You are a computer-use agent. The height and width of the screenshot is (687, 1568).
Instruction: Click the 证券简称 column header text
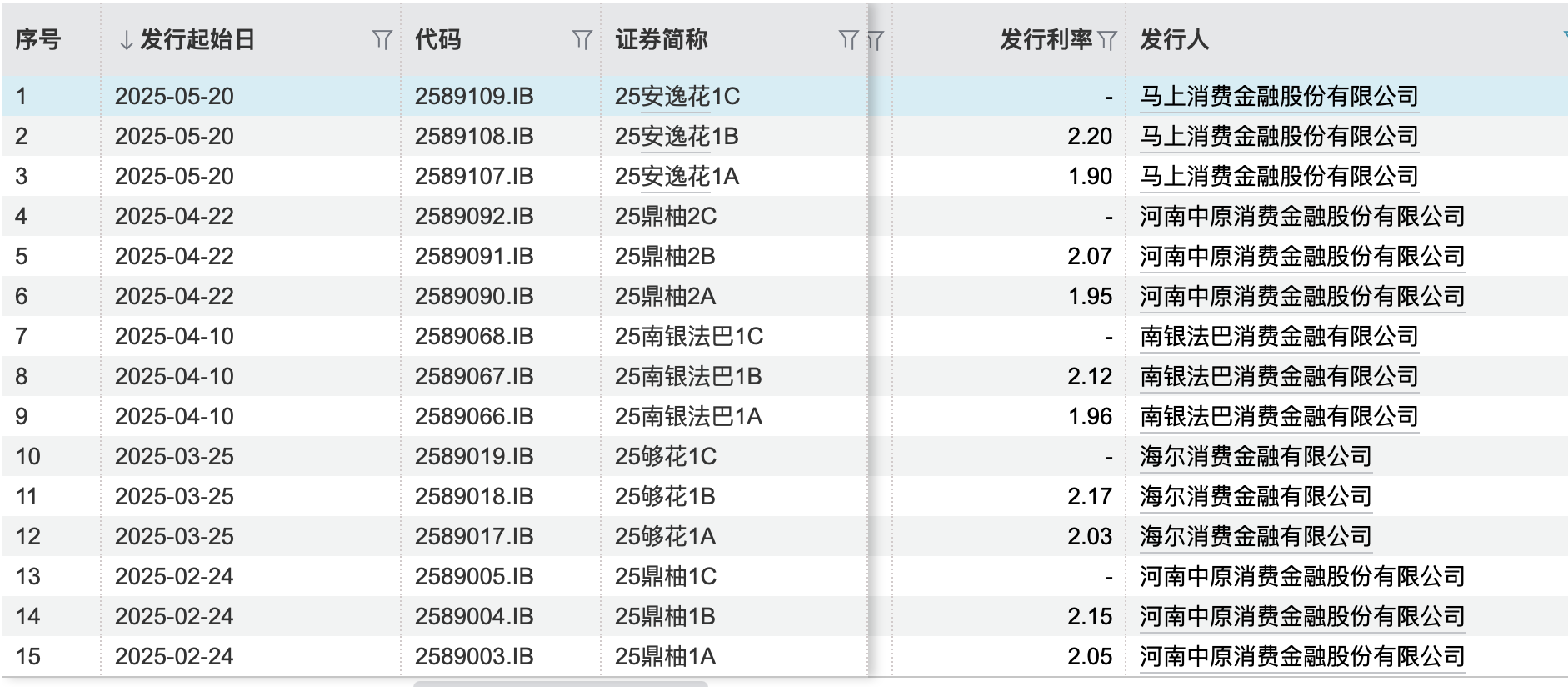click(662, 39)
